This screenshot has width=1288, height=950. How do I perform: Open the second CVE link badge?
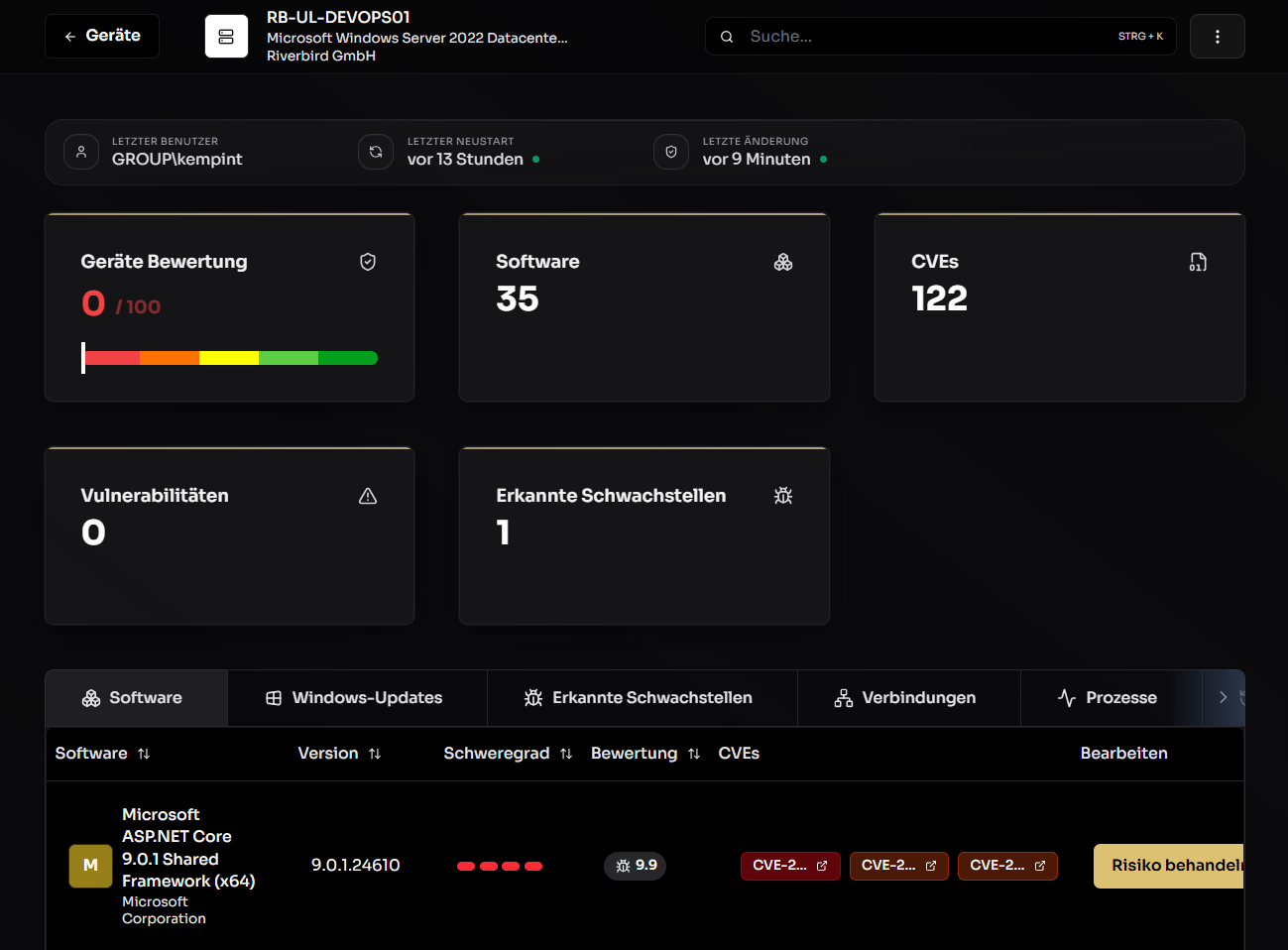pyautogui.click(x=899, y=866)
